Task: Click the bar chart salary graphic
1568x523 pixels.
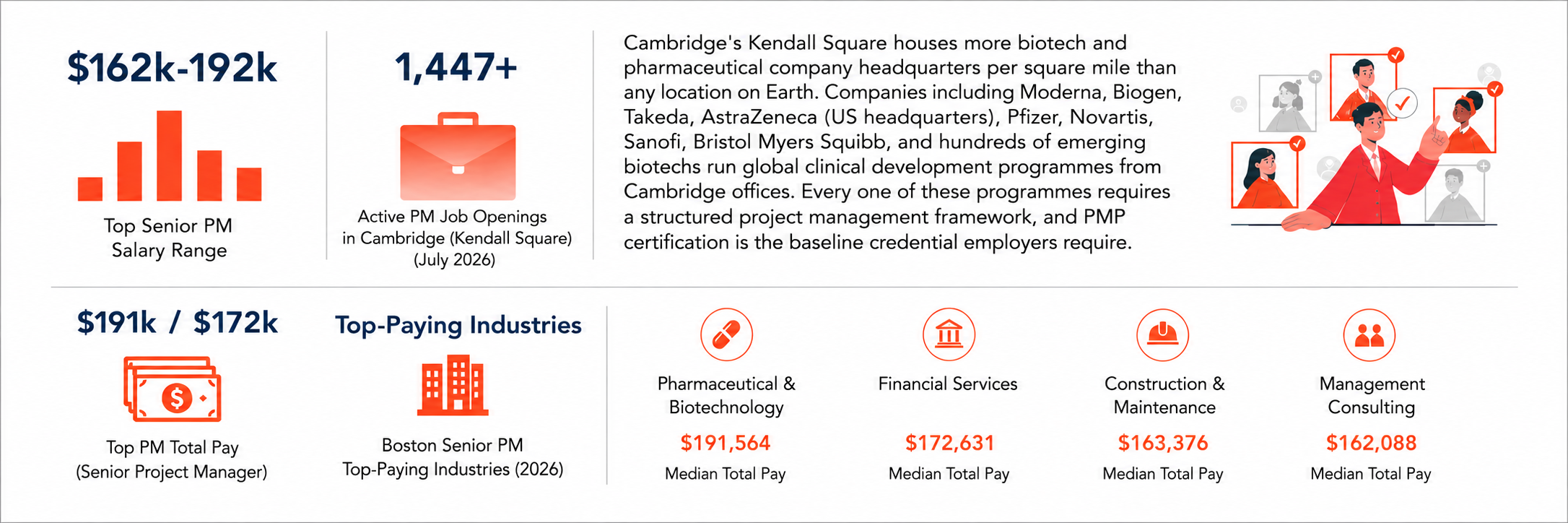Action: click(x=170, y=155)
